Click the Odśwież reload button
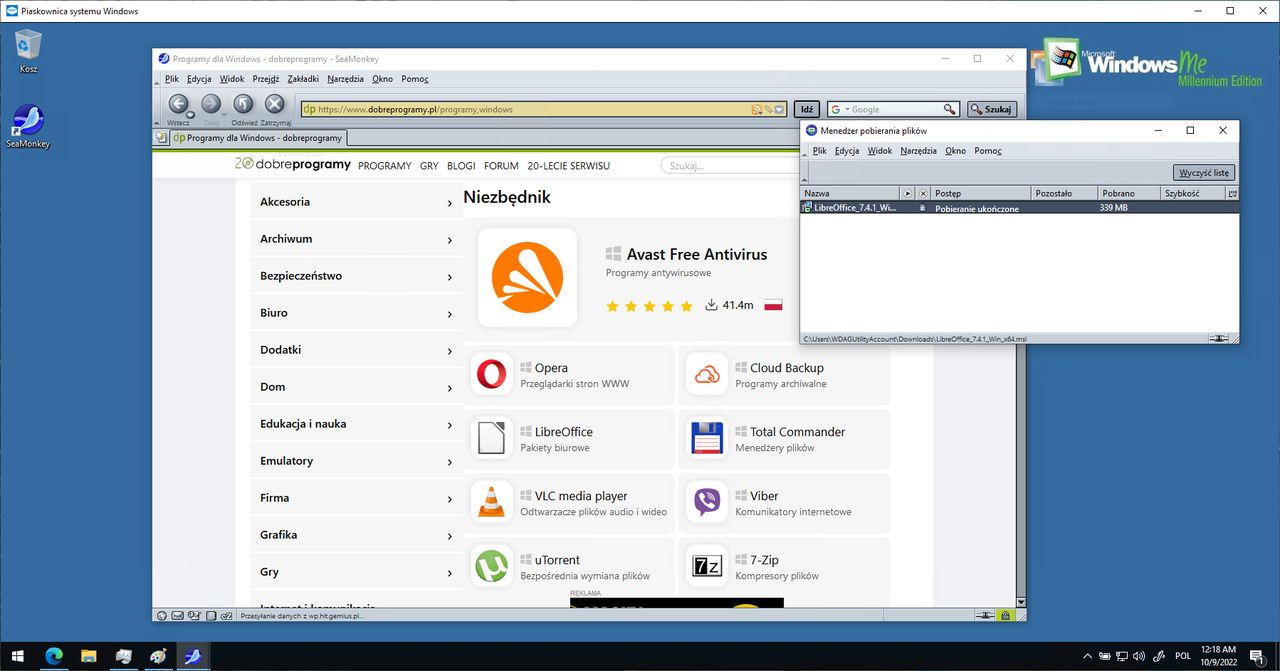The height and width of the screenshot is (671, 1280). click(243, 104)
